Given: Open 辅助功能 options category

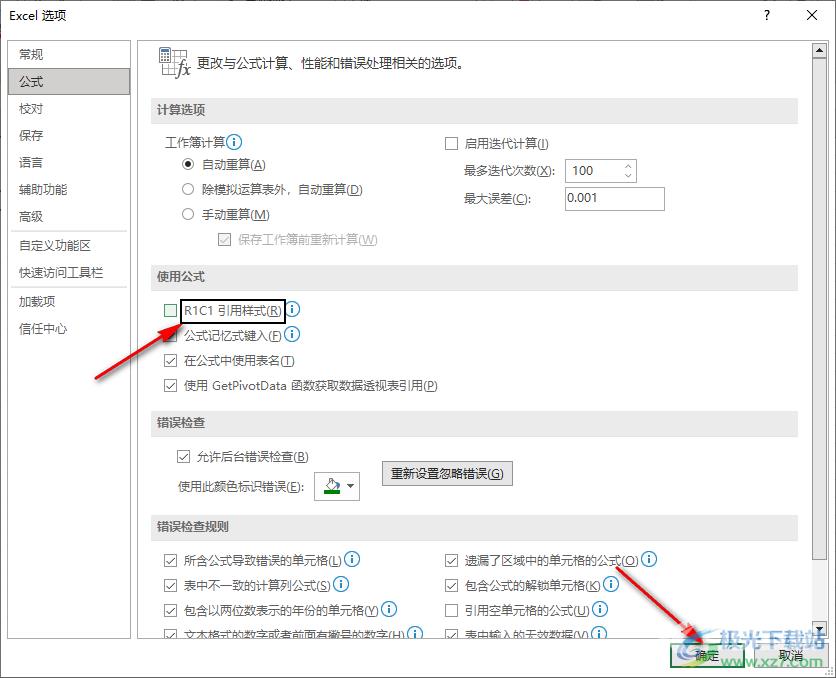Looking at the screenshot, I should tap(69, 190).
